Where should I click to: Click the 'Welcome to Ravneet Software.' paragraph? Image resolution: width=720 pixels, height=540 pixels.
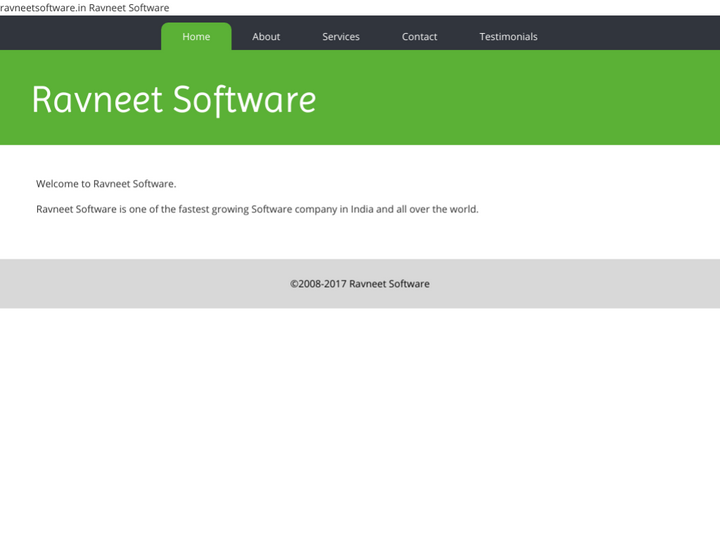tap(106, 184)
